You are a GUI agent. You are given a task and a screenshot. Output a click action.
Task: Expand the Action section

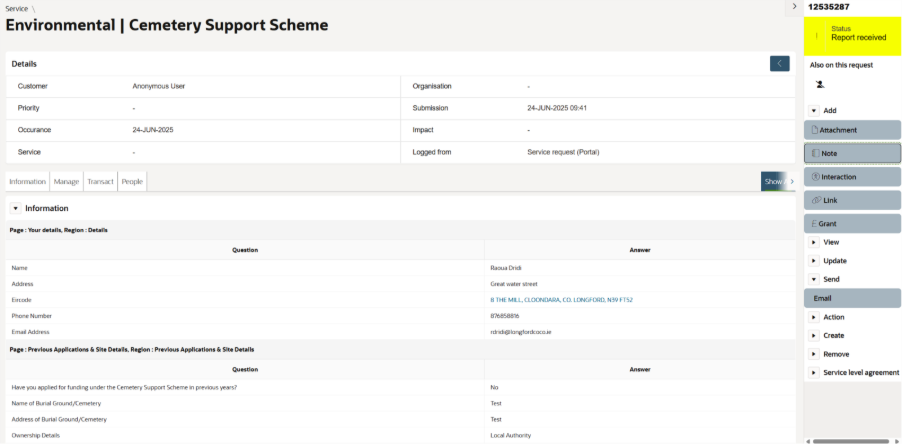coord(814,317)
